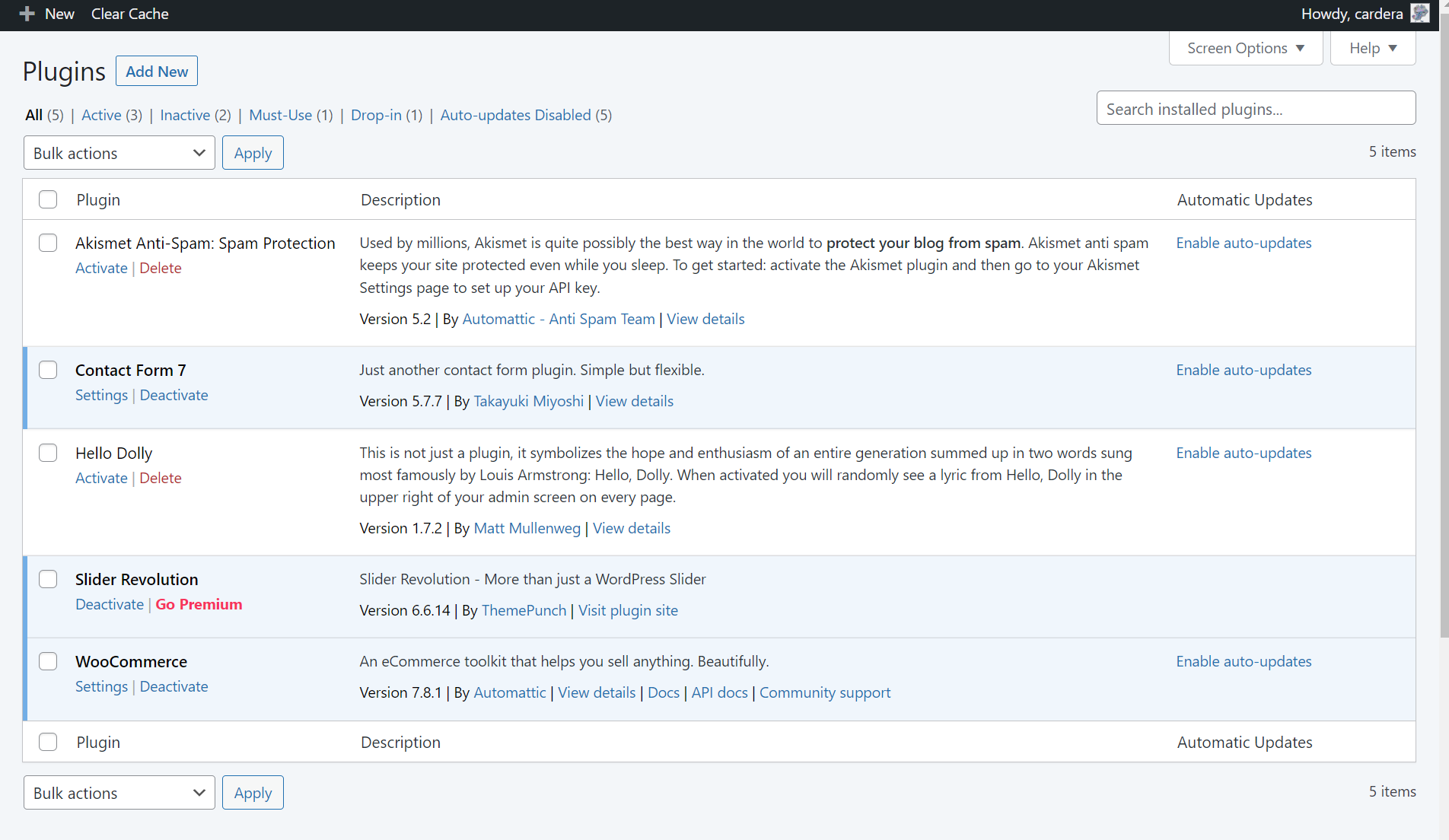View details for Contact Form 7
This screenshot has width=1449, height=840.
pyautogui.click(x=634, y=401)
